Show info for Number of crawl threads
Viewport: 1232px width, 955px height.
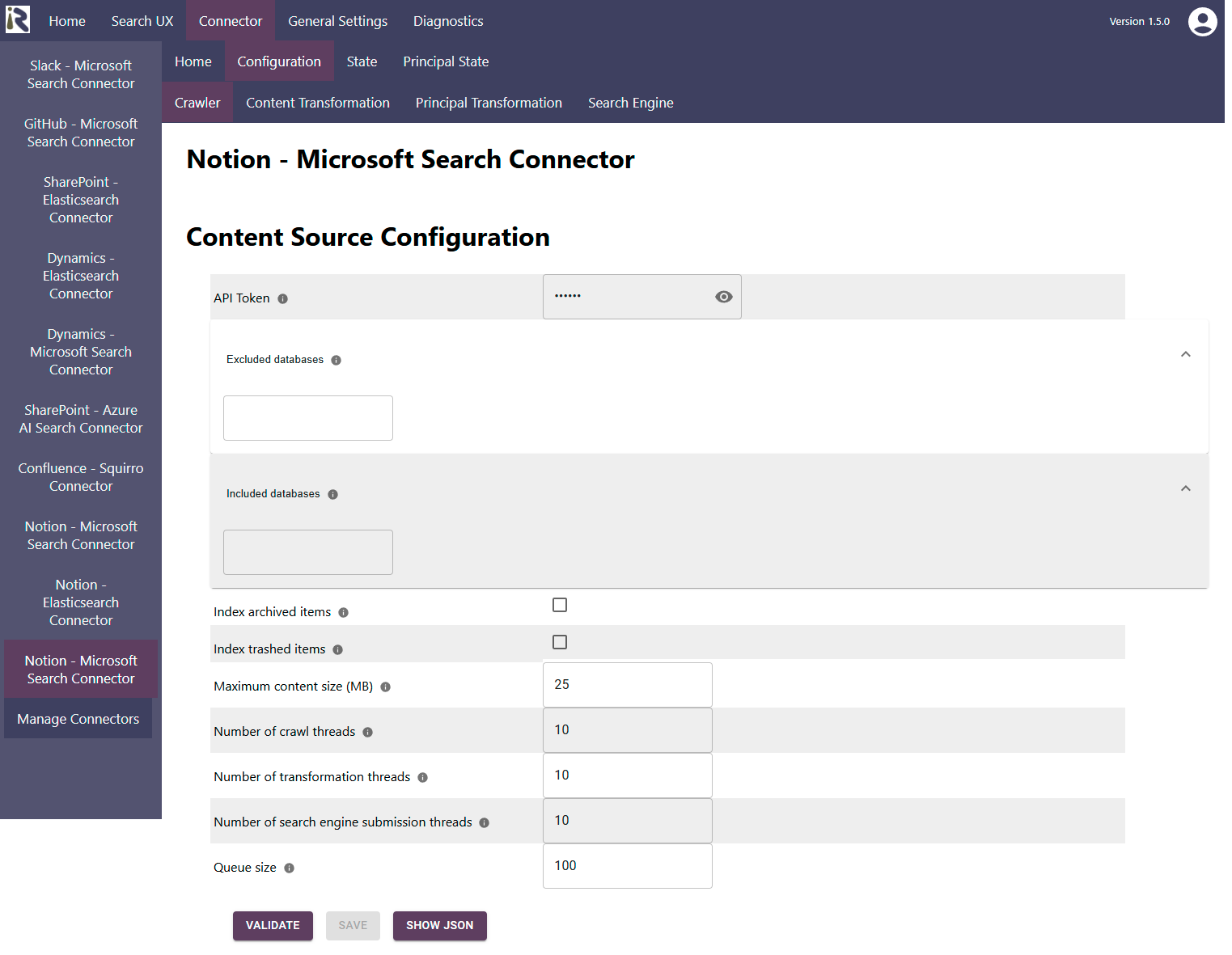point(367,732)
